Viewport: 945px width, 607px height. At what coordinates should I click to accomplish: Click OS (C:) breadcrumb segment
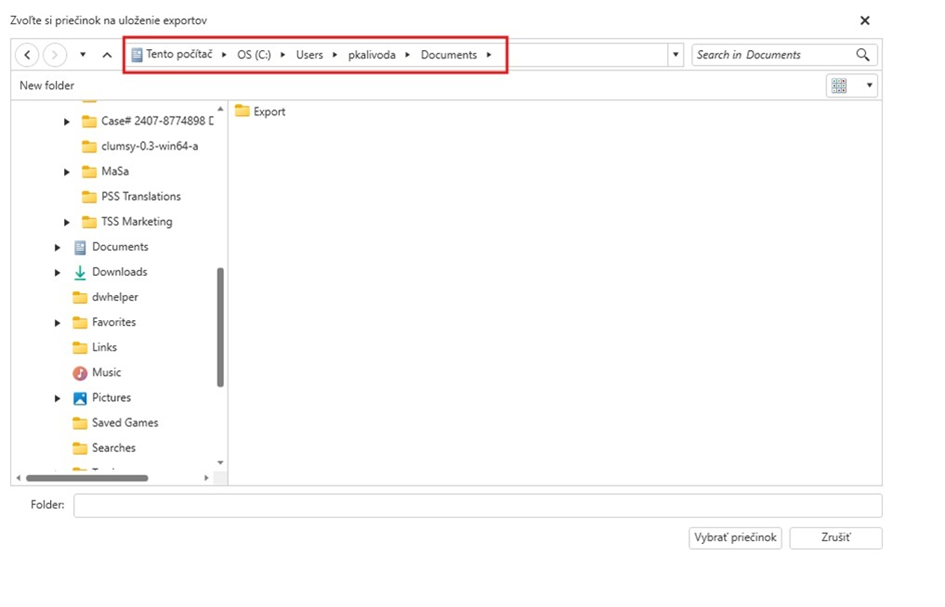[x=254, y=55]
